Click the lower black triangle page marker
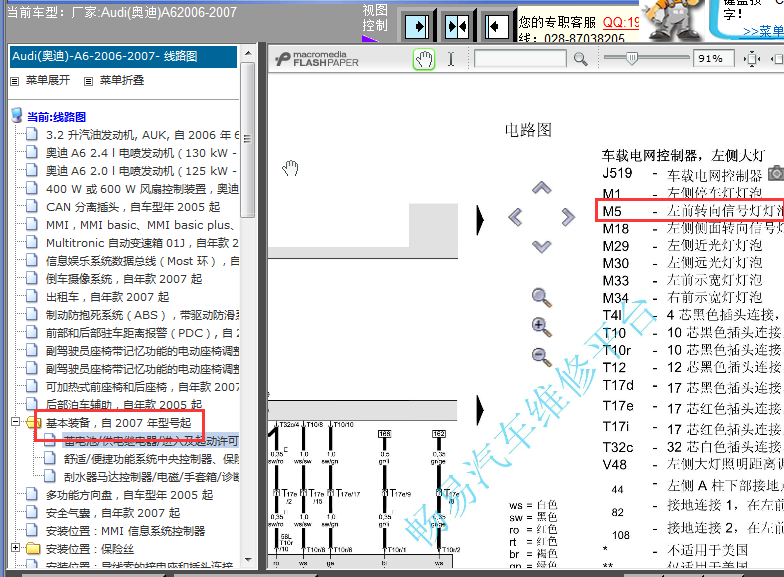Screen dimensions: 784x577 [480, 410]
